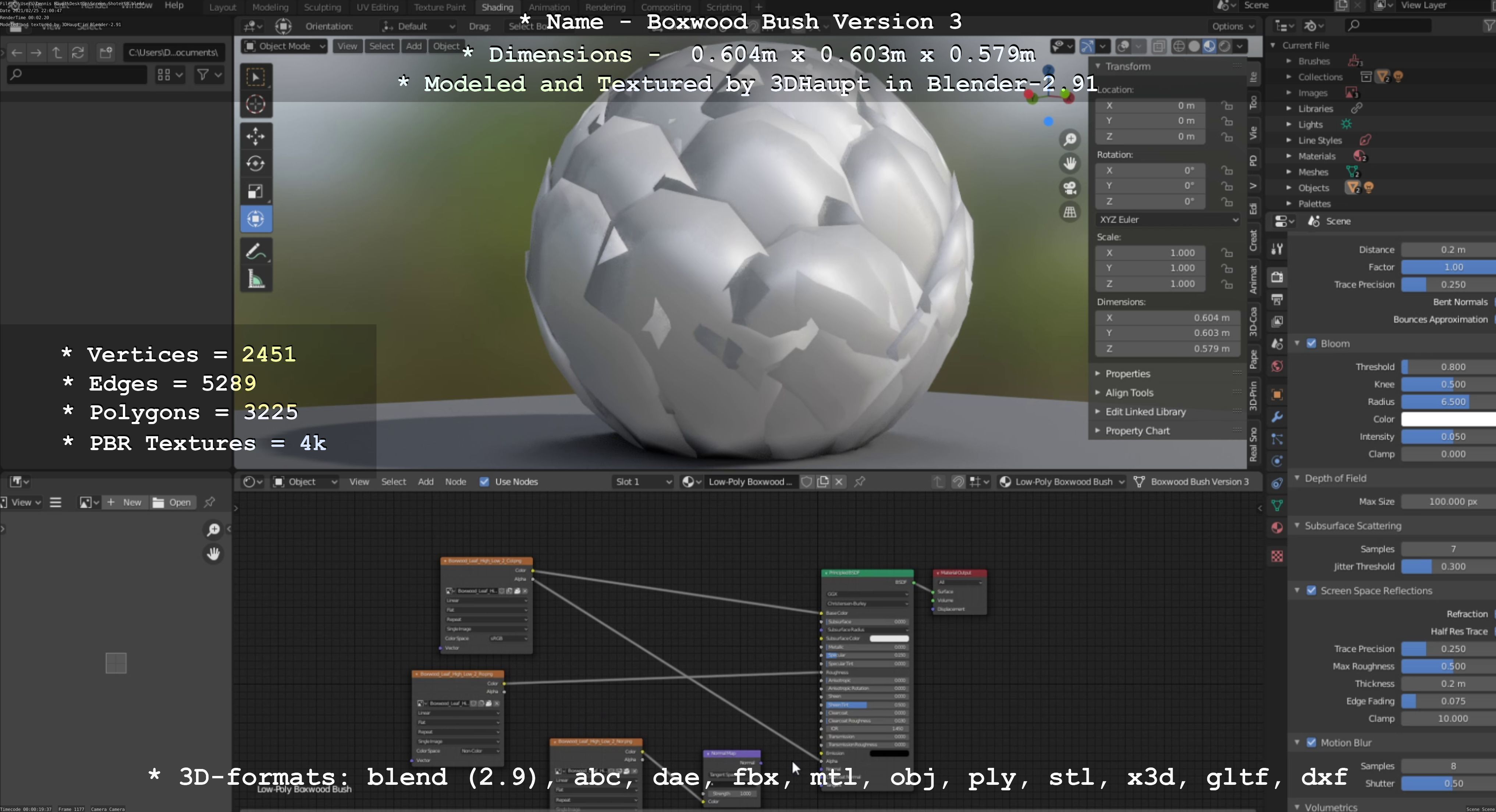Image resolution: width=1496 pixels, height=812 pixels.
Task: Toggle the Use Nodes checkbox
Action: (484, 482)
